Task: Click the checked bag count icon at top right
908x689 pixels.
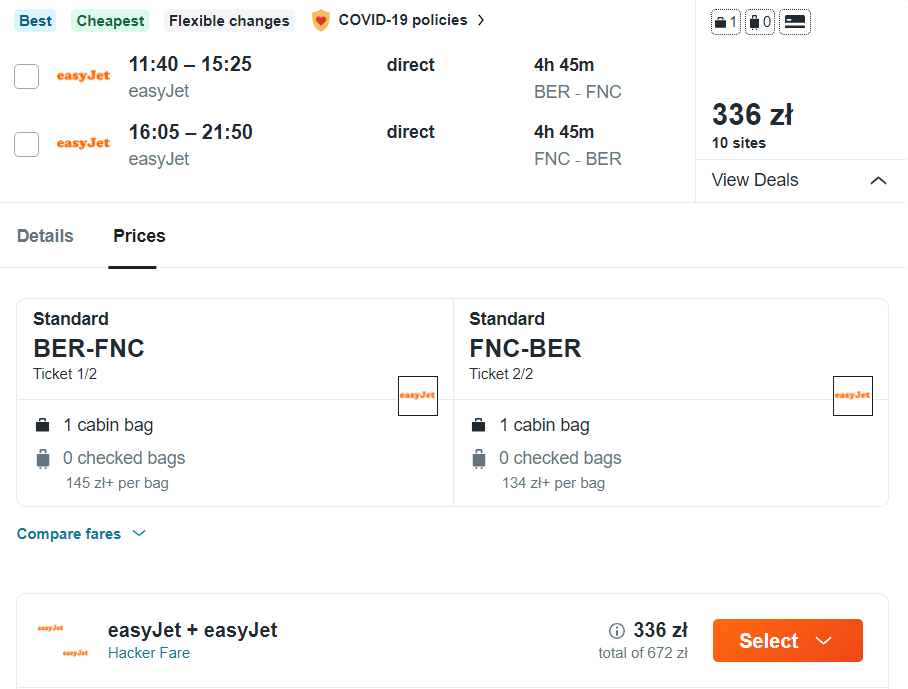Action: click(x=760, y=22)
